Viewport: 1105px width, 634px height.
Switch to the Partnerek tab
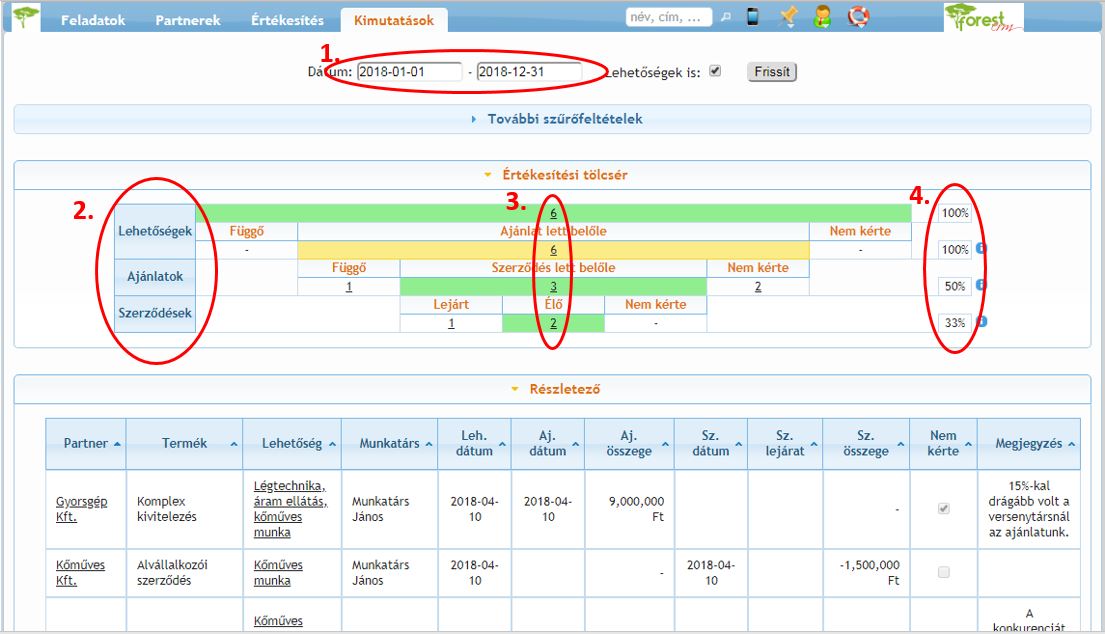[188, 20]
